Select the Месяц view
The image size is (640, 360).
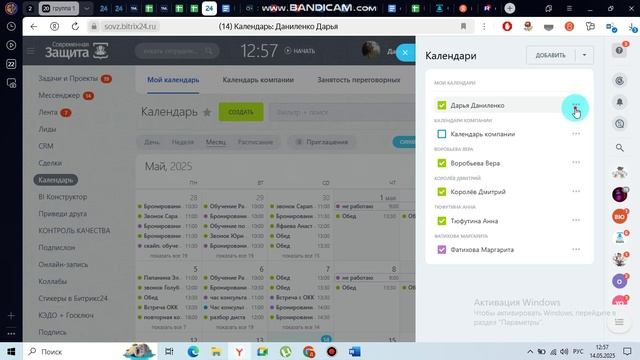coord(216,142)
